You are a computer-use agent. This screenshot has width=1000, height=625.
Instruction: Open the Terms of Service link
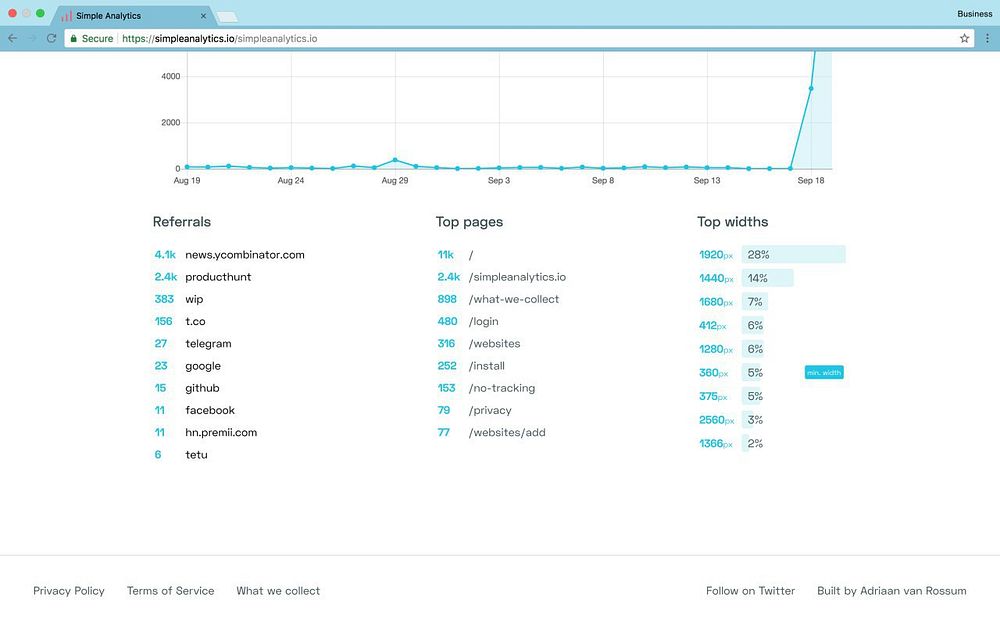click(x=170, y=591)
